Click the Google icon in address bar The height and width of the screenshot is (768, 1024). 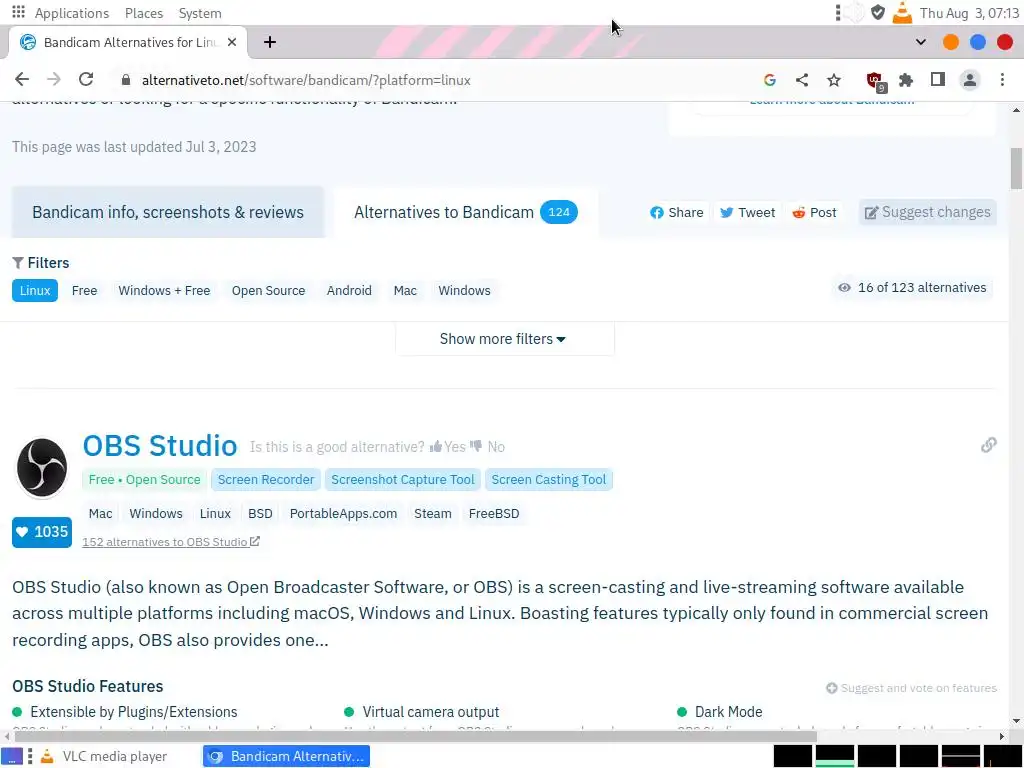pos(770,80)
